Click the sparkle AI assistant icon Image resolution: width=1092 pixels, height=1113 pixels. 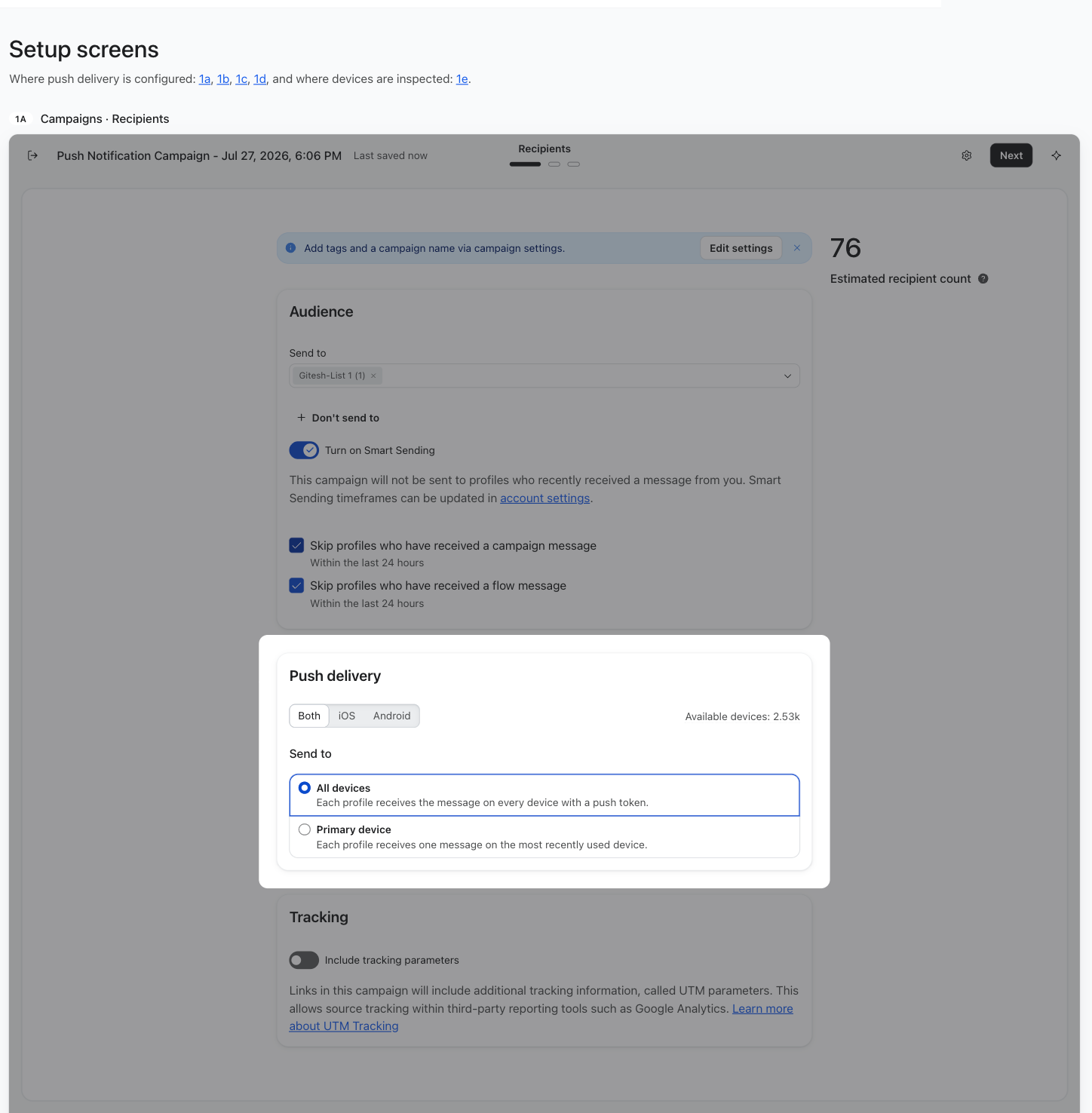pyautogui.click(x=1056, y=155)
